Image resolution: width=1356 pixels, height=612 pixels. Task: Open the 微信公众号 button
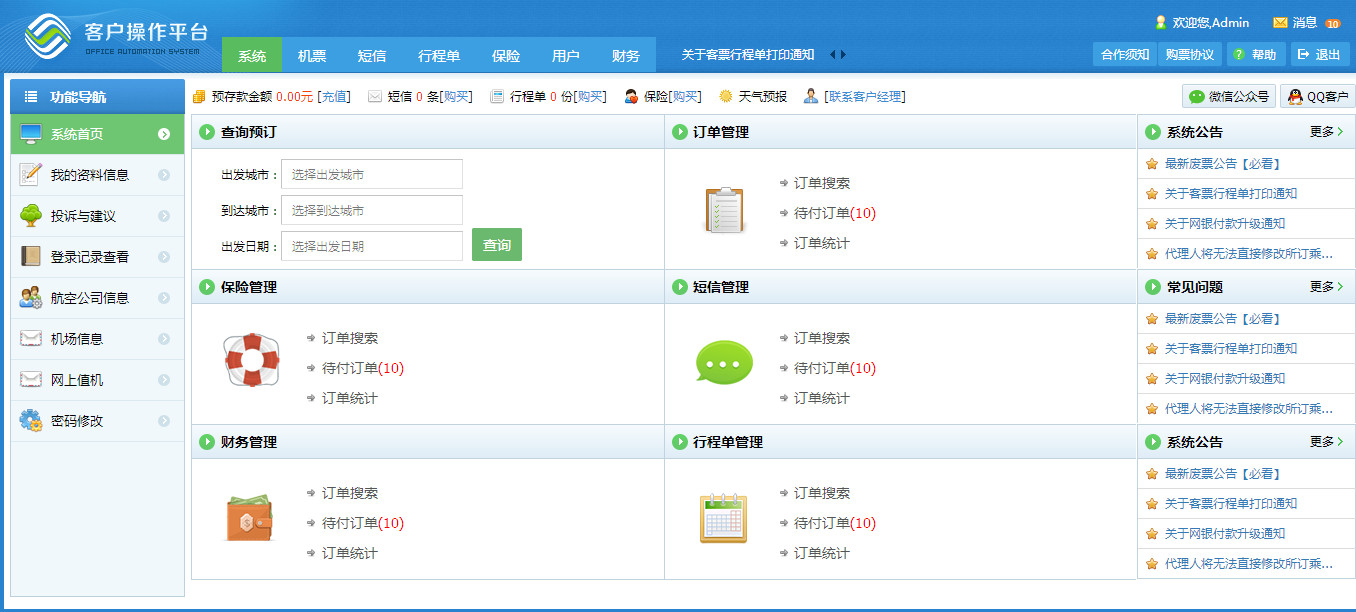click(x=1228, y=96)
